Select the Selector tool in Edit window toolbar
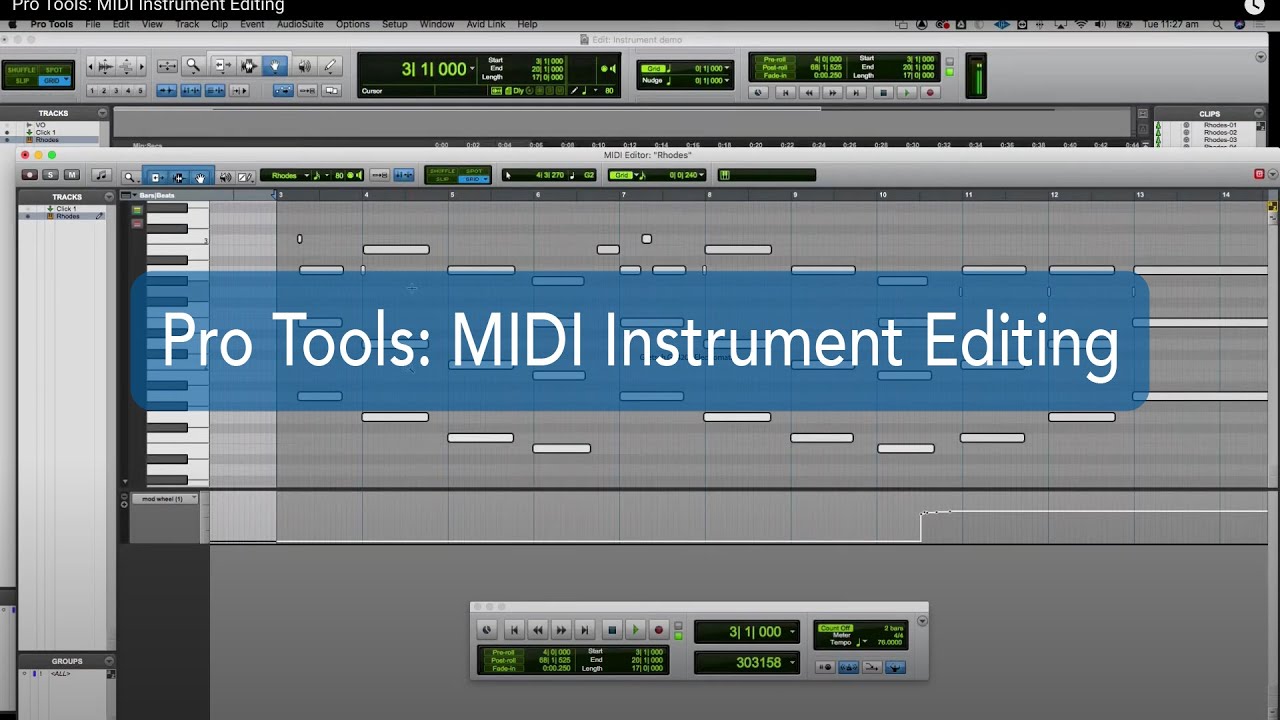Image resolution: width=1280 pixels, height=720 pixels. point(249,66)
